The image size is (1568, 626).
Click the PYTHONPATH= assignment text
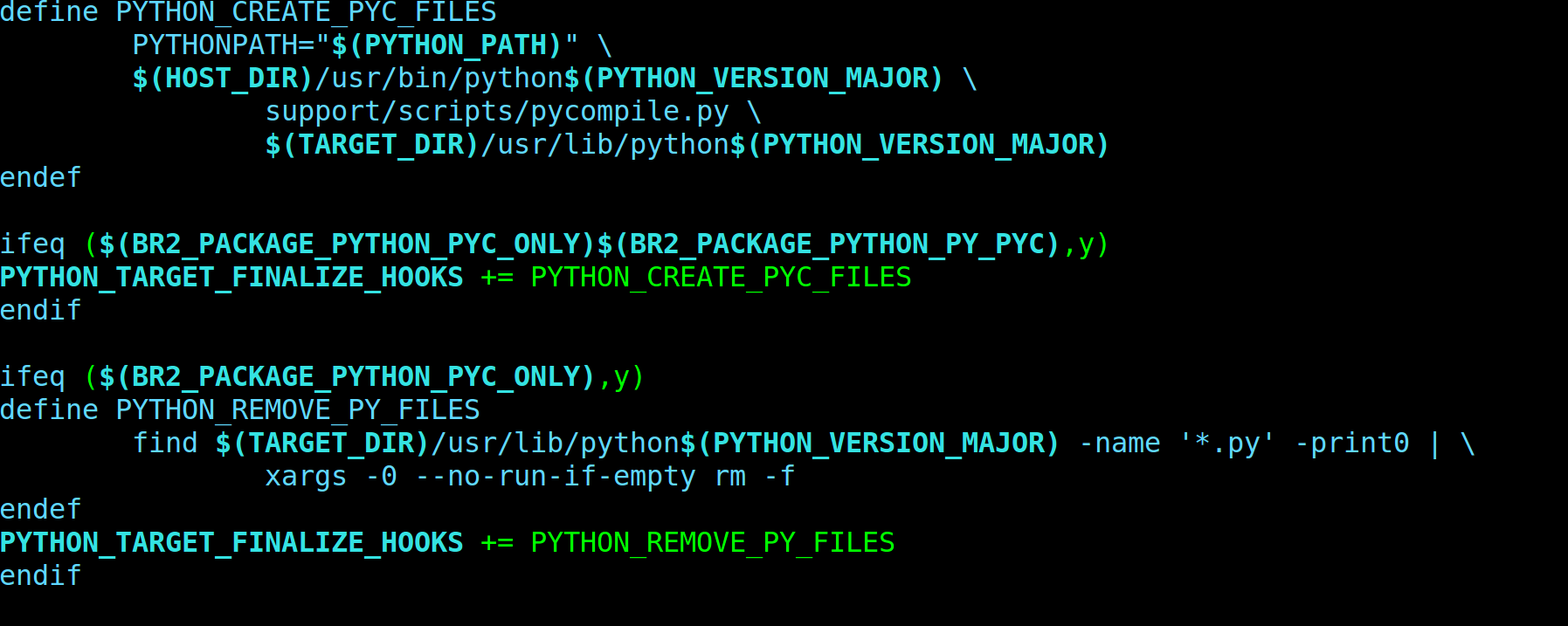tap(224, 45)
